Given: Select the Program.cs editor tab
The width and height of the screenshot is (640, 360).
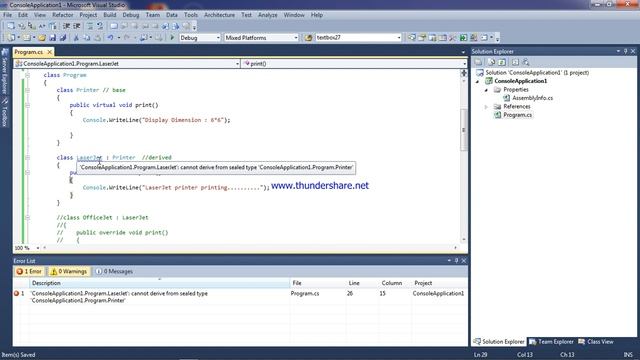Looking at the screenshot, I should [29, 52].
